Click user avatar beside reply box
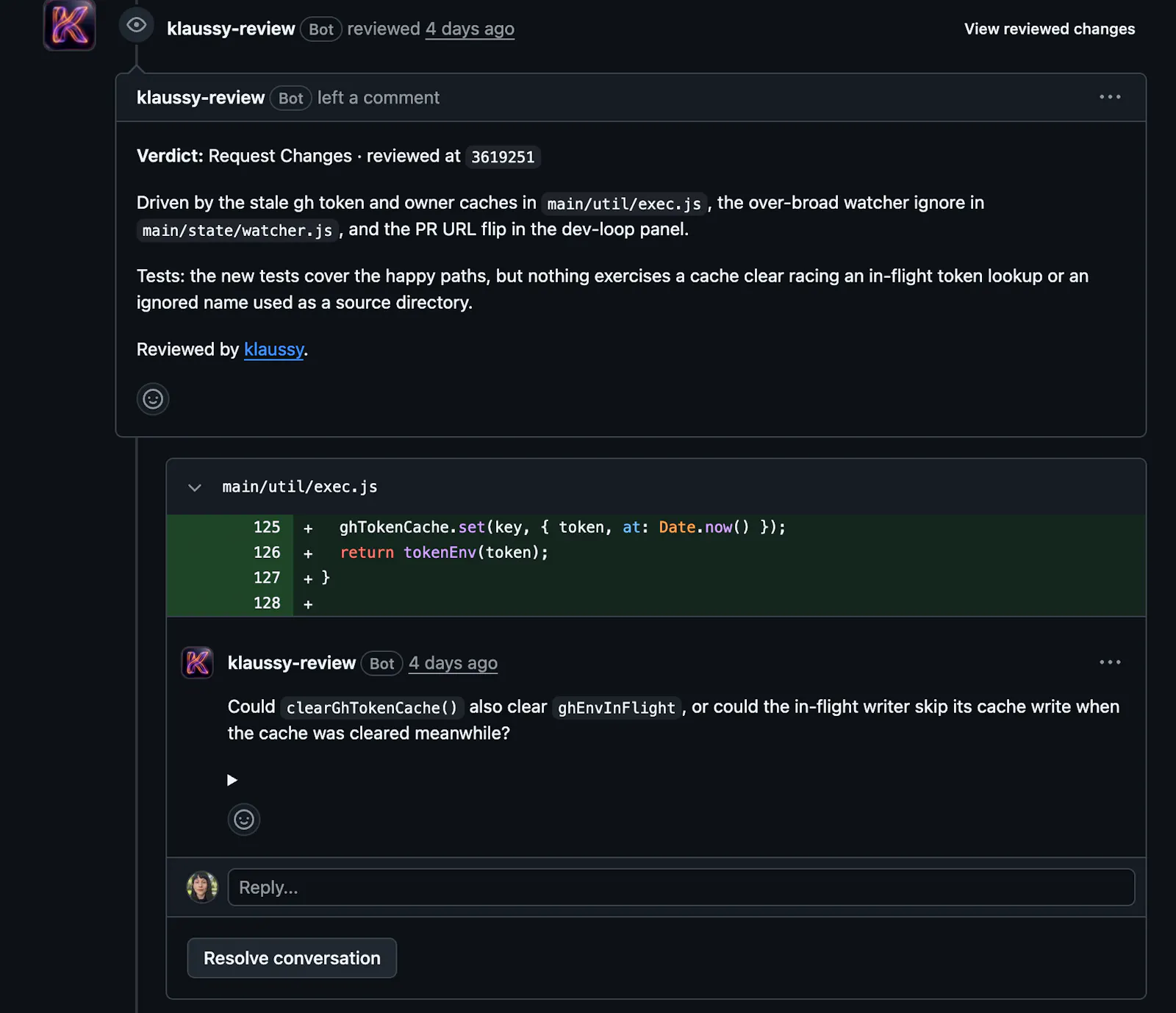The height and width of the screenshot is (1013, 1176). (x=202, y=887)
